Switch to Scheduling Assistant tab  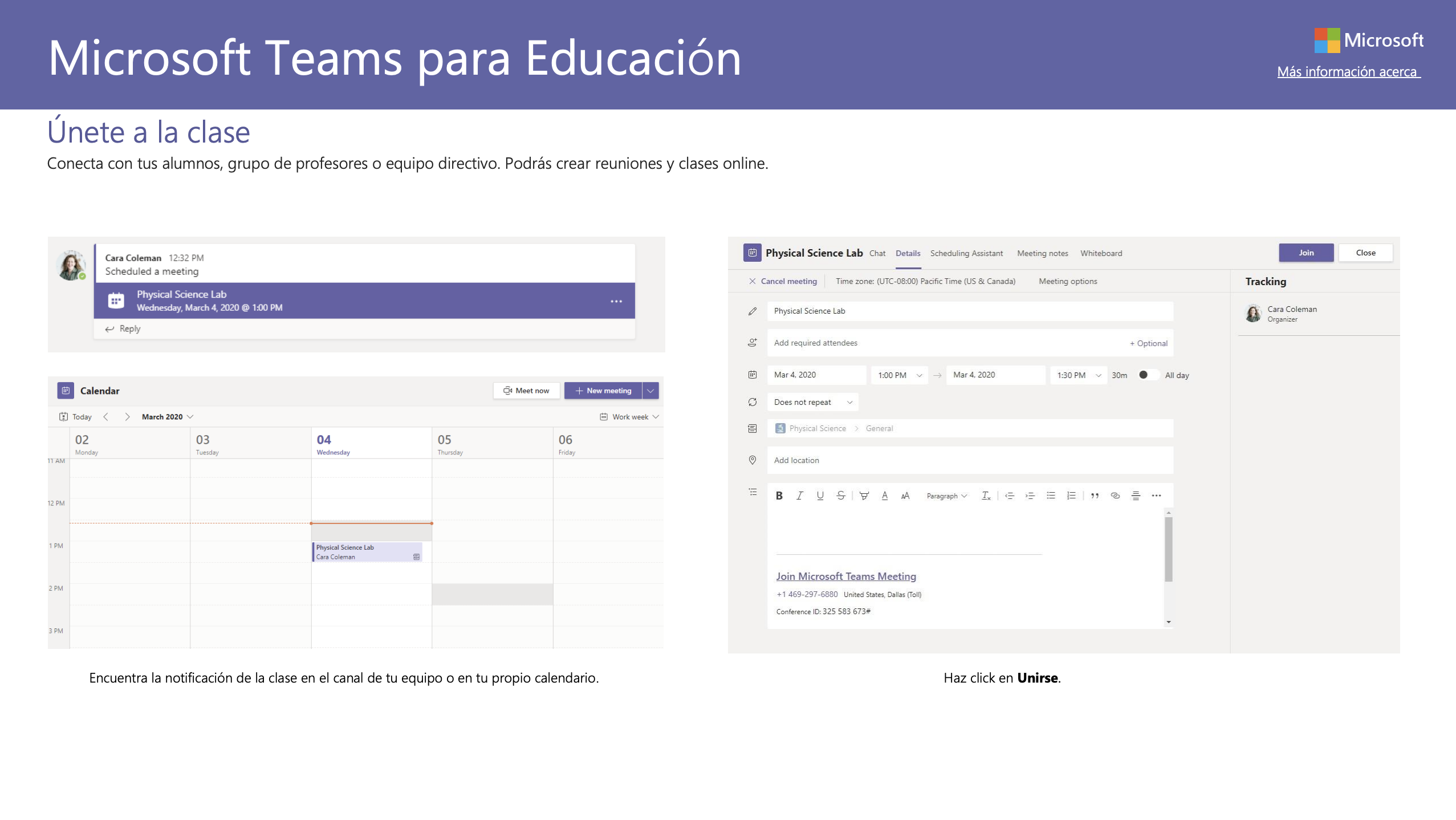pyautogui.click(x=966, y=253)
